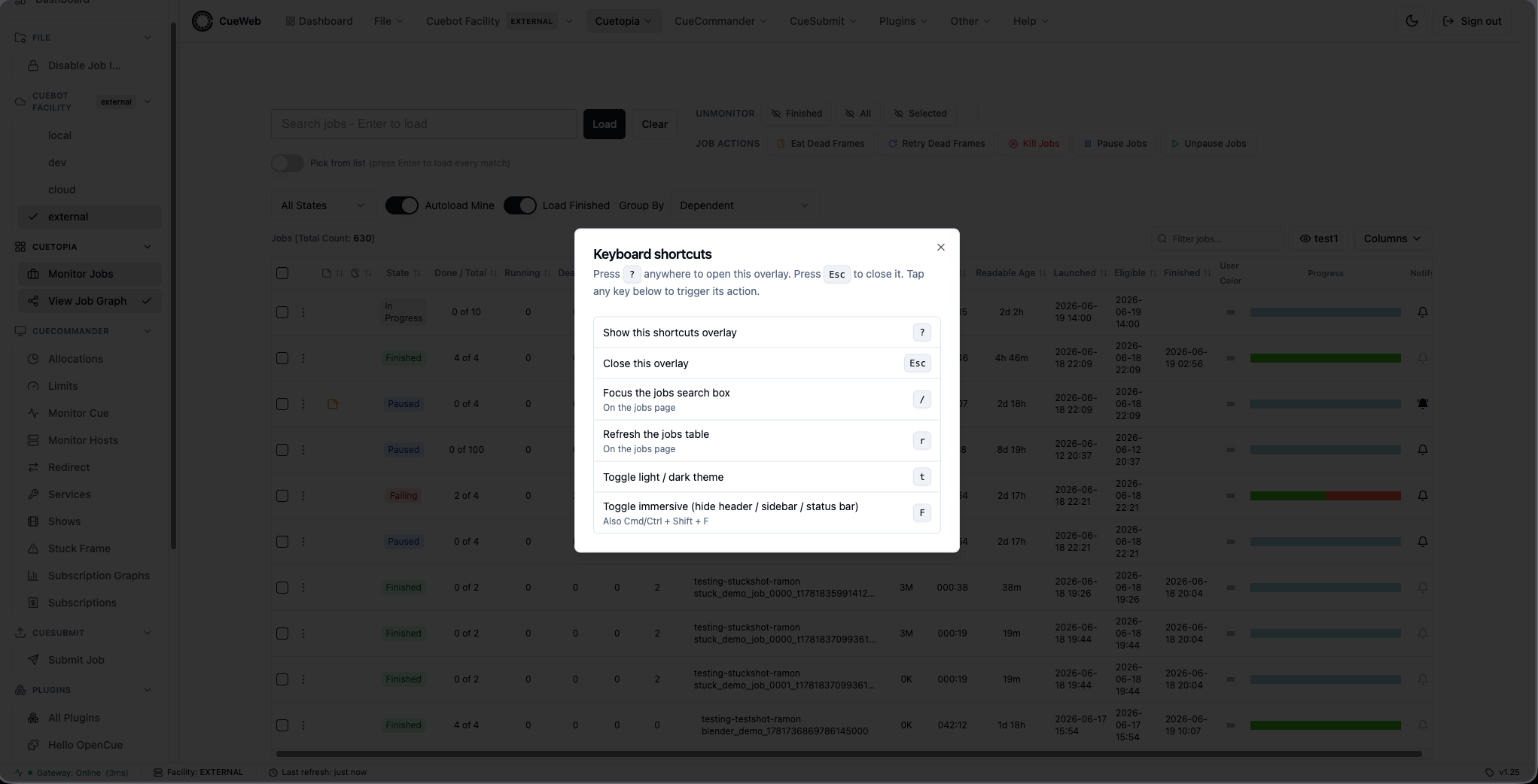Open Redirect in sidebar

90,467
